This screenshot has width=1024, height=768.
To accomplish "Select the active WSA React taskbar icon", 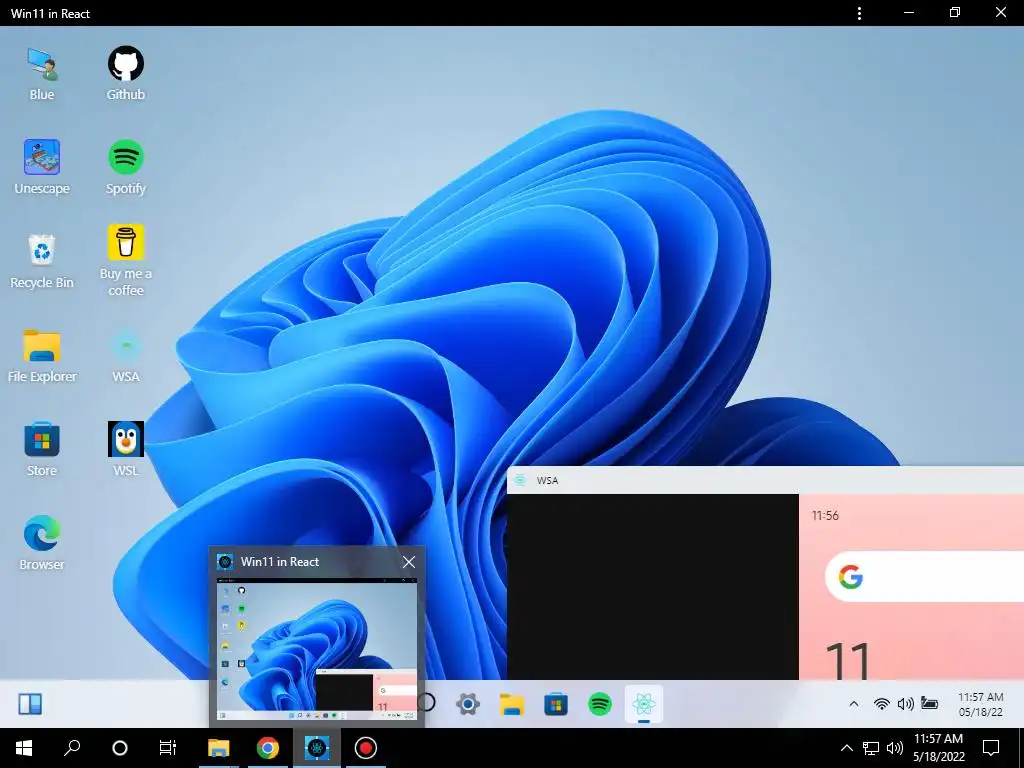I will 644,704.
